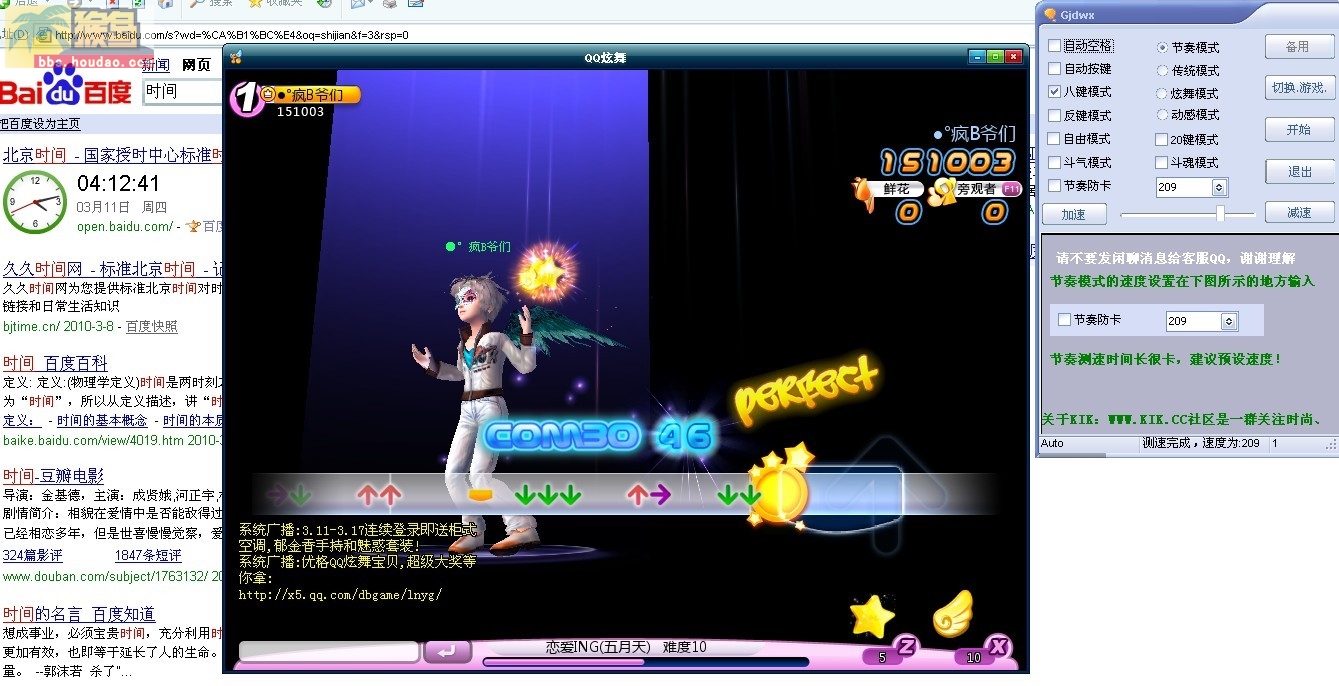
Task: Select the 炫舞模式 radio button
Action: [x=1162, y=93]
